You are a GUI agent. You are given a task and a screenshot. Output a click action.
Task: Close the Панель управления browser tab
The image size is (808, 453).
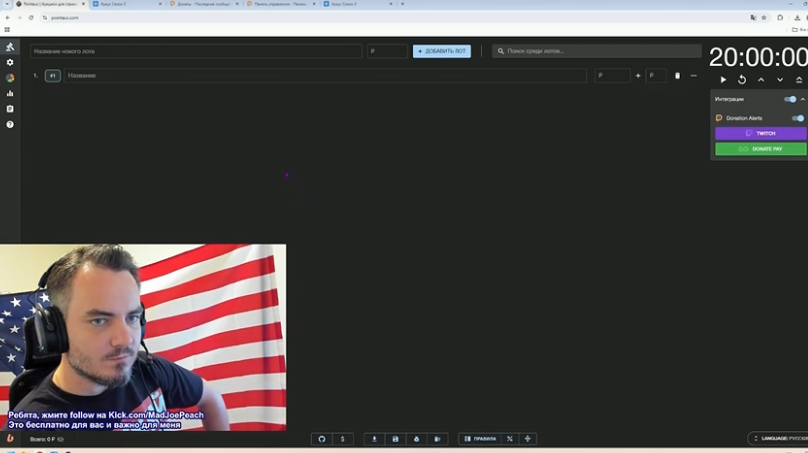click(314, 4)
